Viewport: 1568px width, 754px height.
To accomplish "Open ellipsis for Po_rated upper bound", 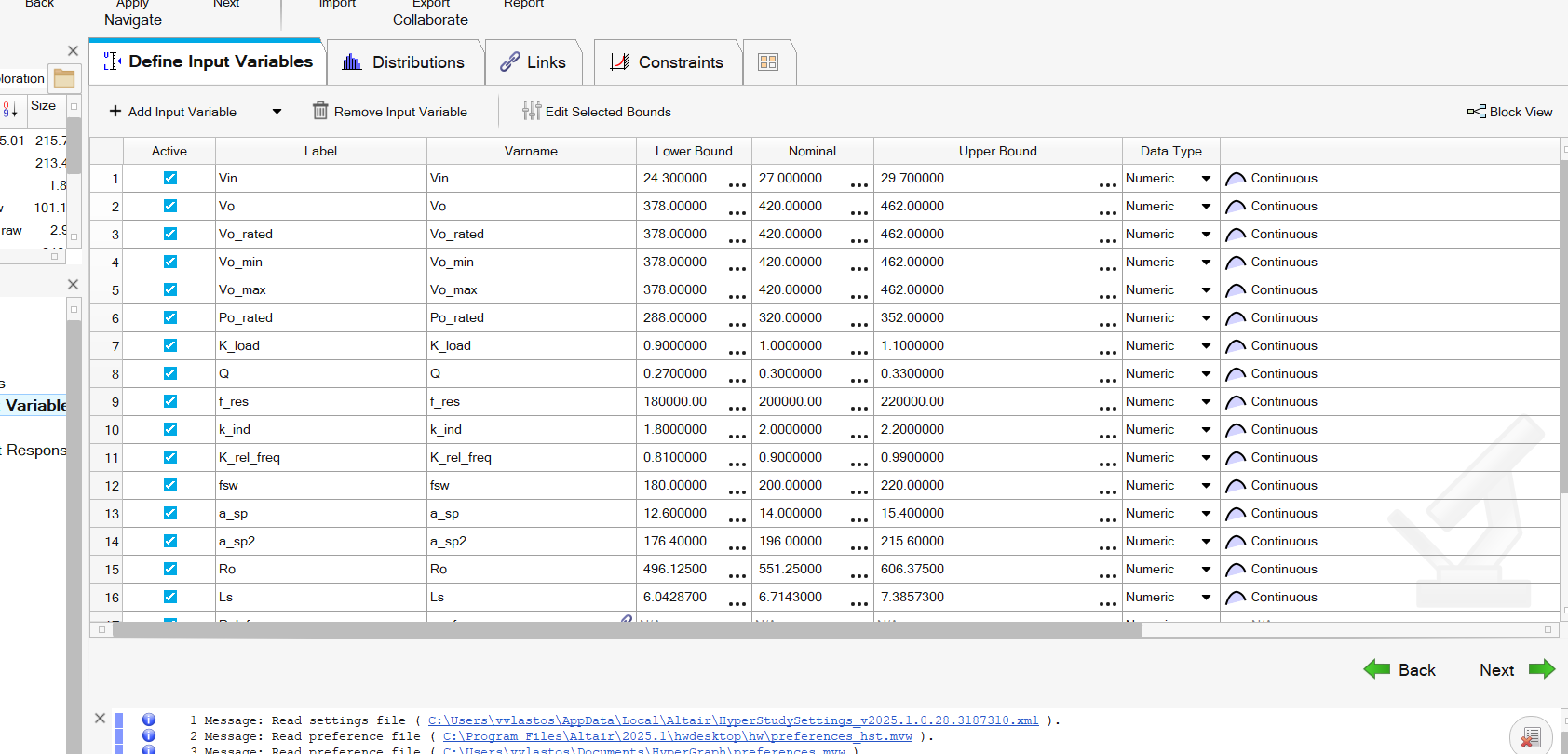I will 1107,324.
